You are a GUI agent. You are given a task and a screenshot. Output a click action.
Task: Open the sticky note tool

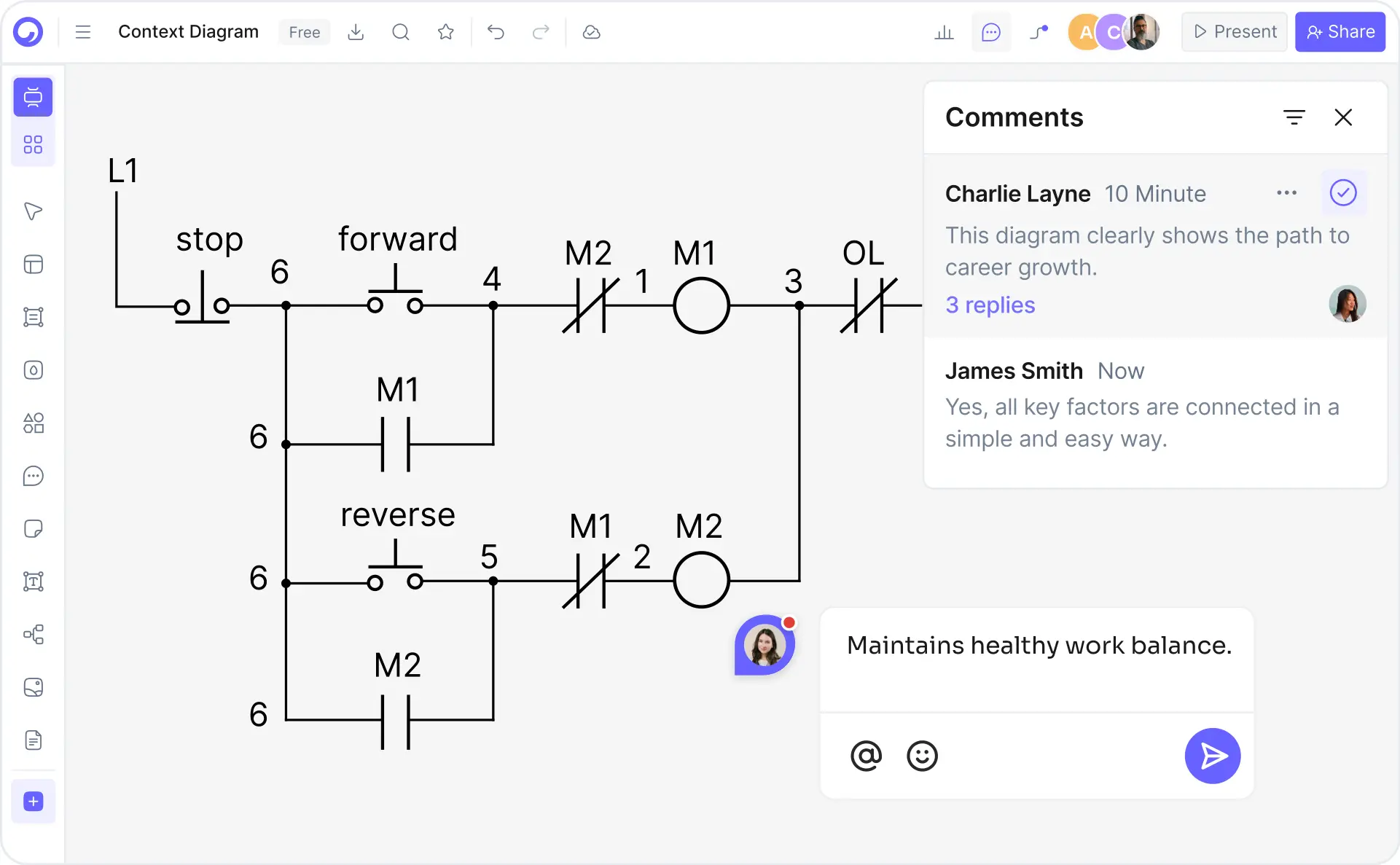[33, 529]
